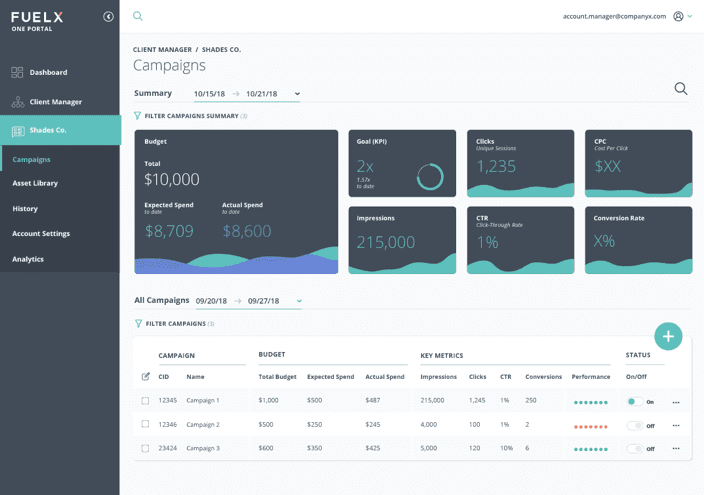Image resolution: width=704 pixels, height=495 pixels.
Task: Open Asset Library in the sidebar
Action: point(35,183)
